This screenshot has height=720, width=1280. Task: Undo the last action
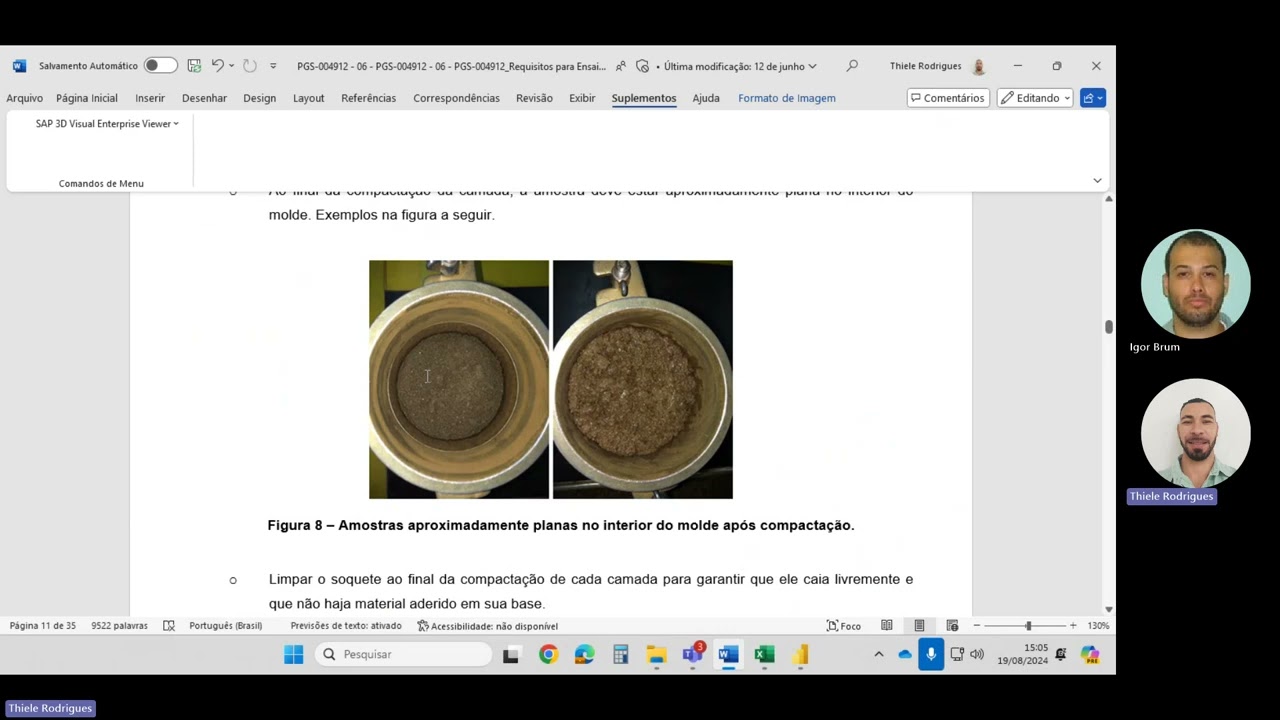217,66
